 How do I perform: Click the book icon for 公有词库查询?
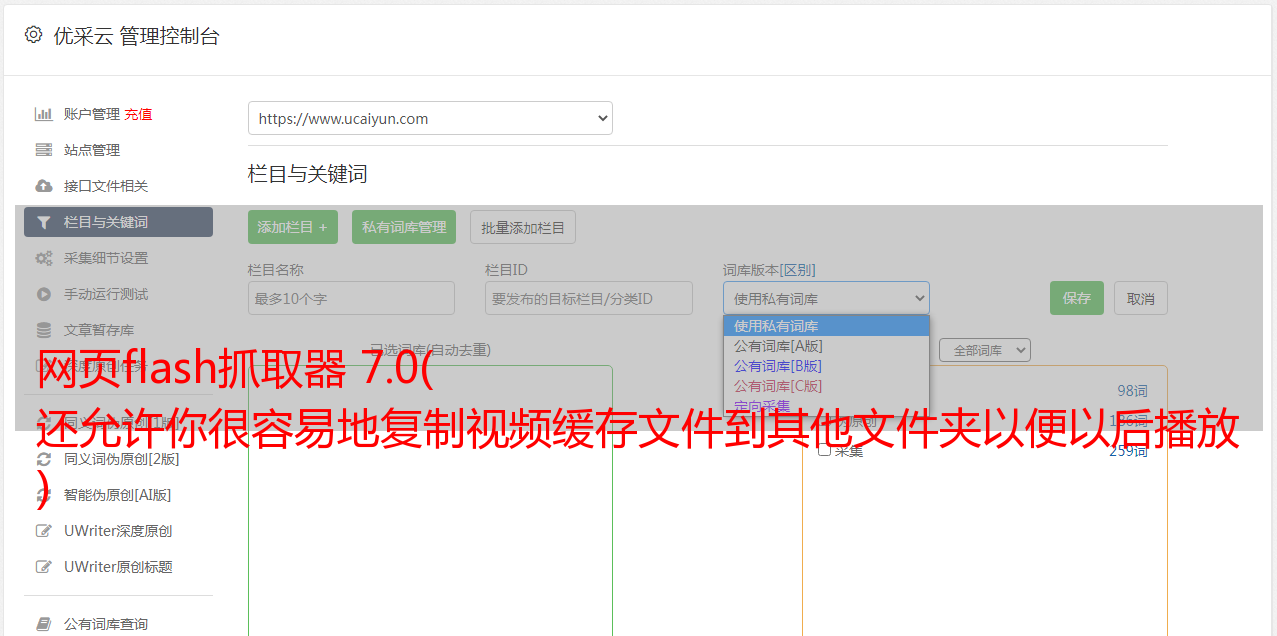click(44, 624)
